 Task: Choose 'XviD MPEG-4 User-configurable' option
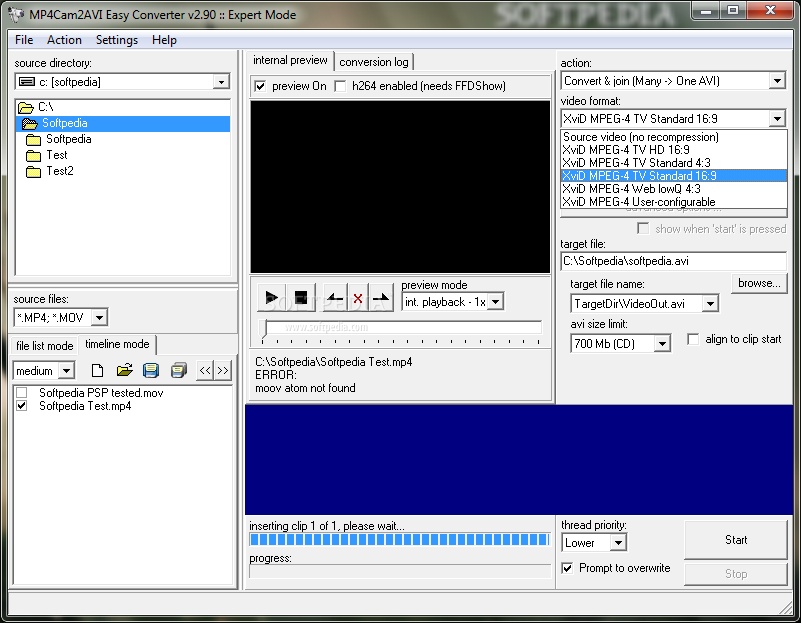(674, 202)
